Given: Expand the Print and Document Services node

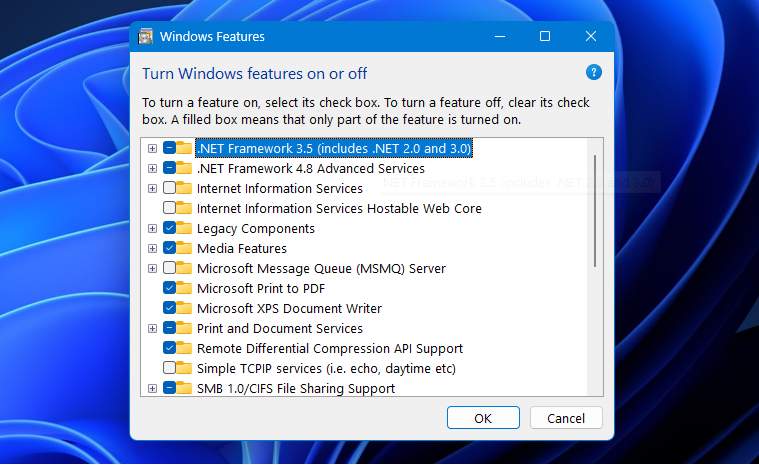Looking at the screenshot, I should 152,329.
